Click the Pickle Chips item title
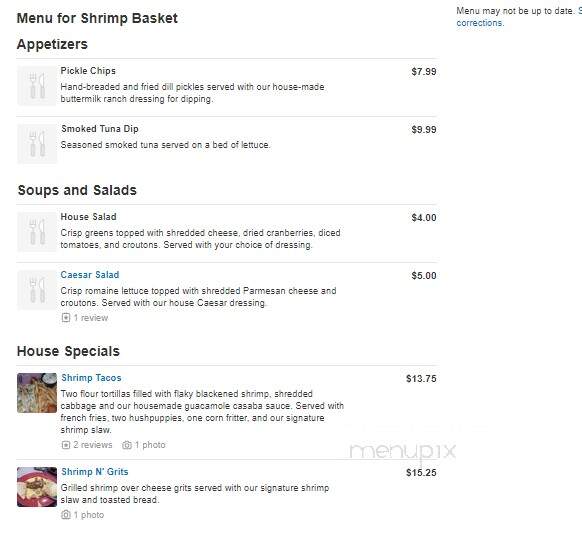This screenshot has height=534, width=582. tap(88, 71)
